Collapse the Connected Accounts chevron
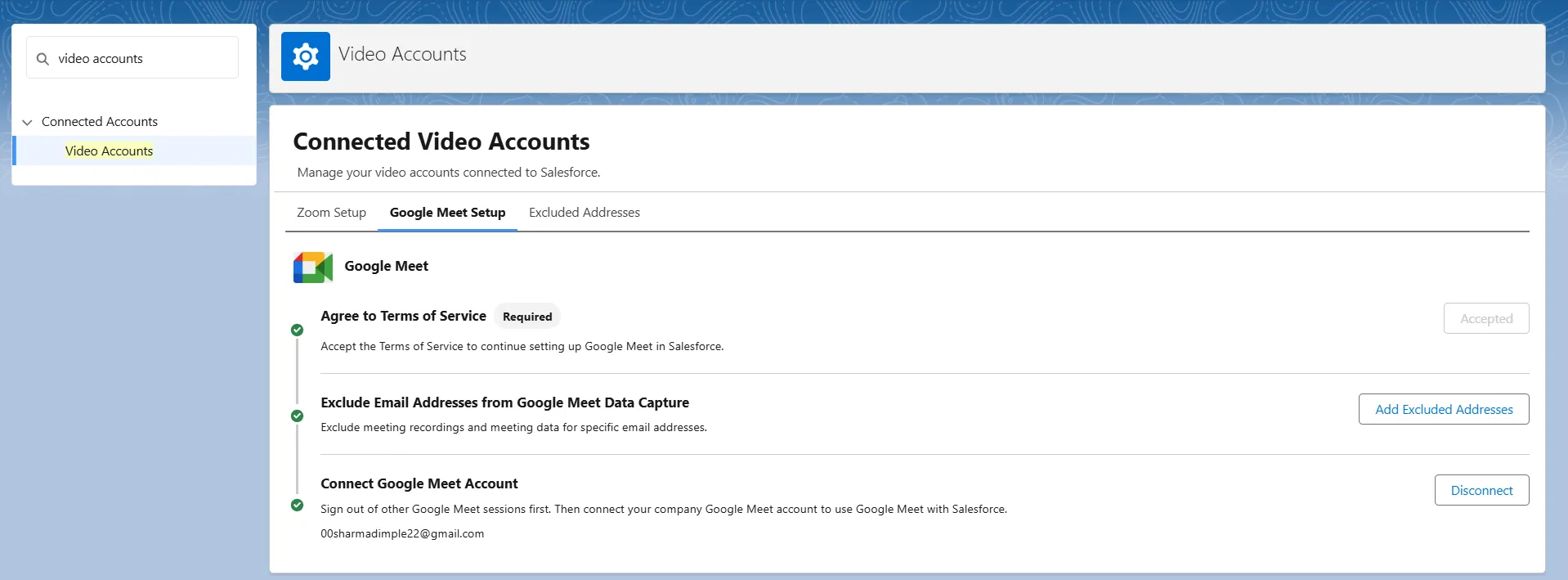 tap(27, 122)
